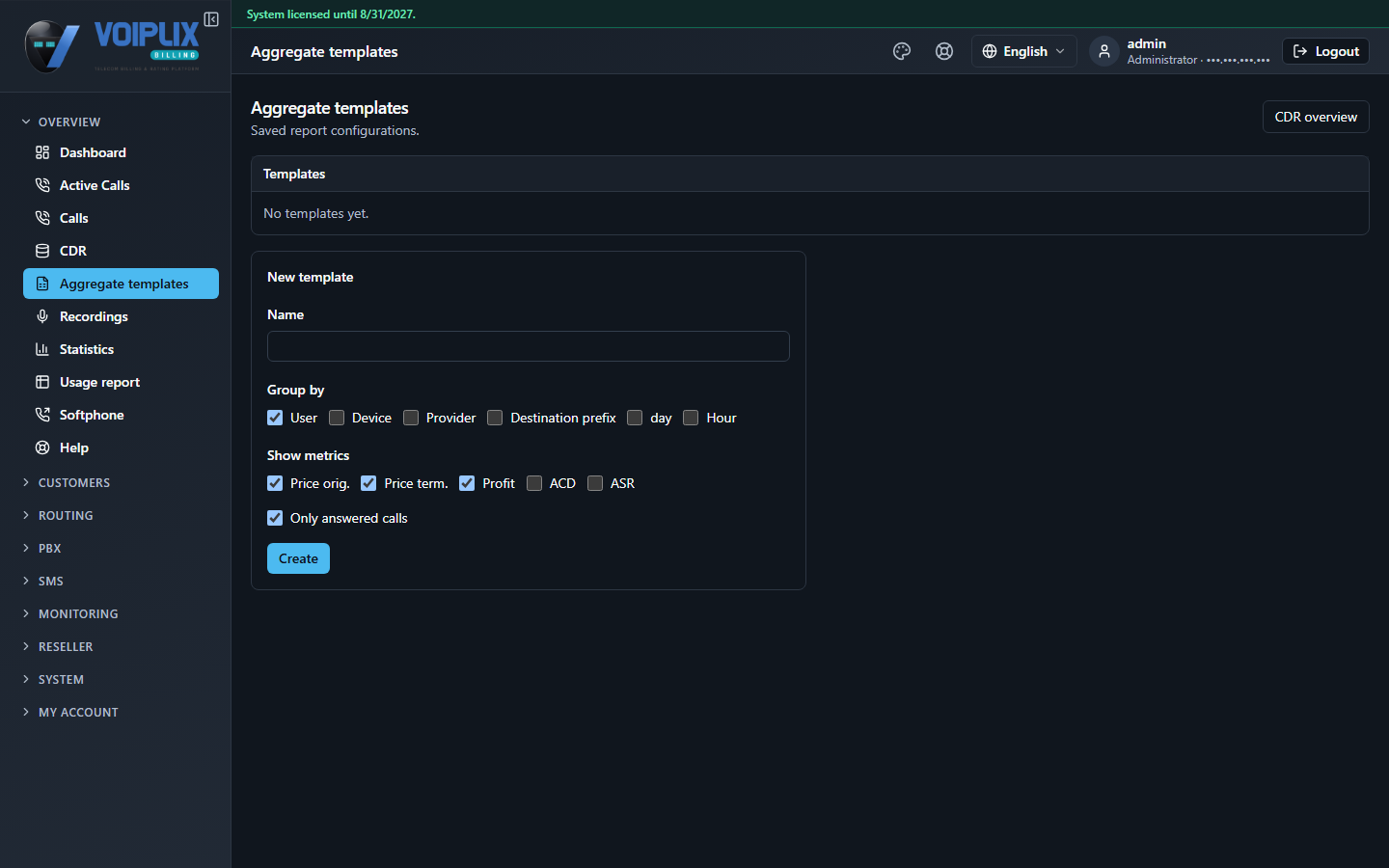The width and height of the screenshot is (1389, 868).
Task: Enable the Device group-by checkbox
Action: point(337,418)
